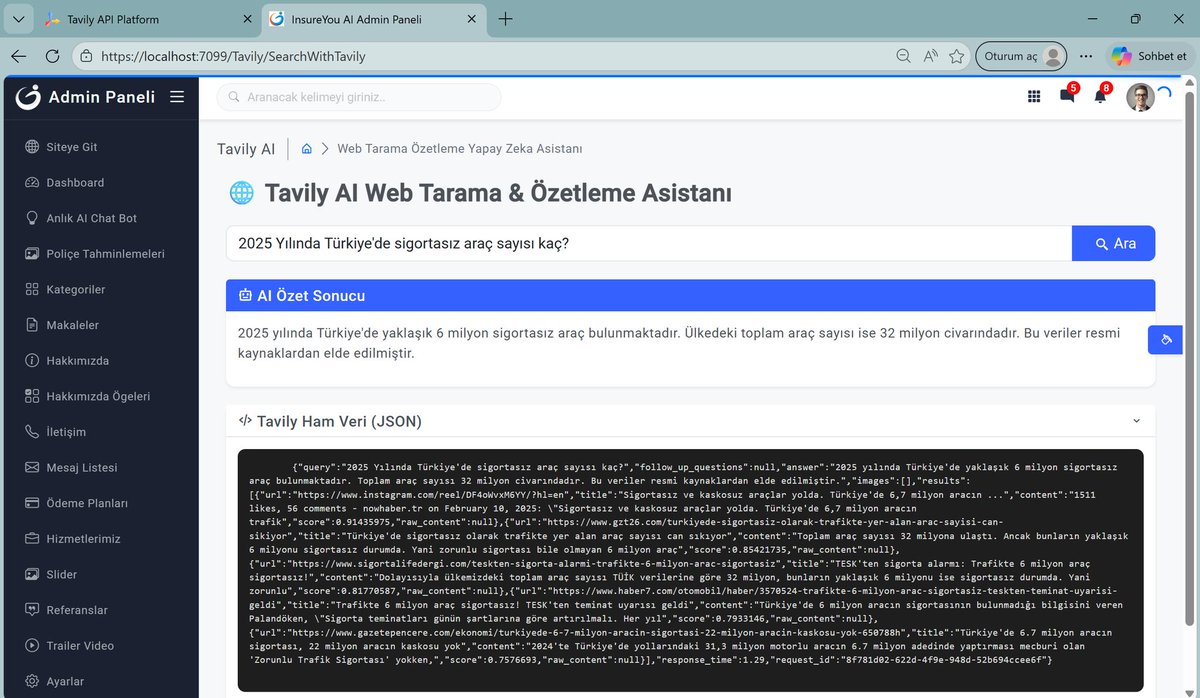Open the blue theme customizer side button

point(1165,340)
